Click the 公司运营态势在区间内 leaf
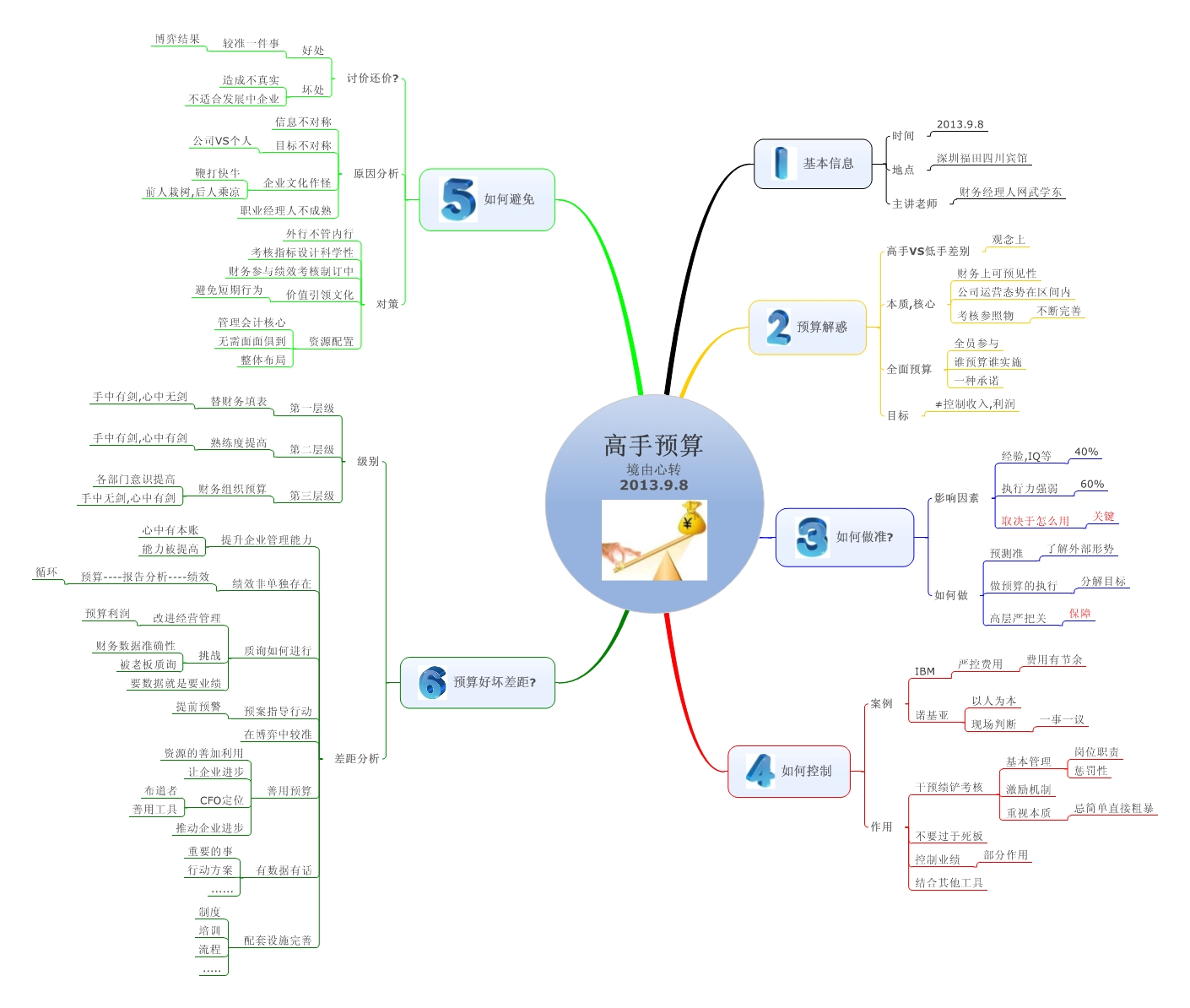Image resolution: width=1190 pixels, height=1008 pixels. [x=1014, y=292]
